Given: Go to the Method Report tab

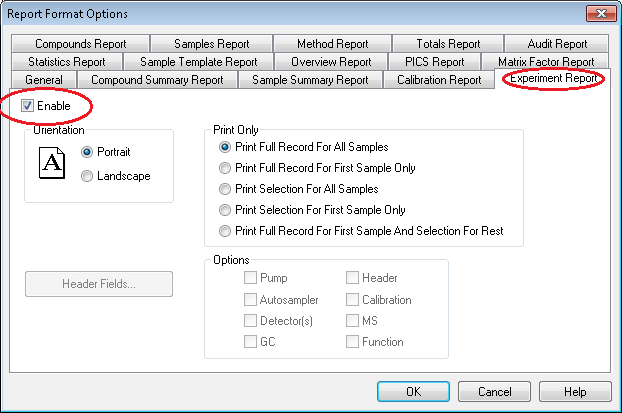Looking at the screenshot, I should pyautogui.click(x=333, y=44).
